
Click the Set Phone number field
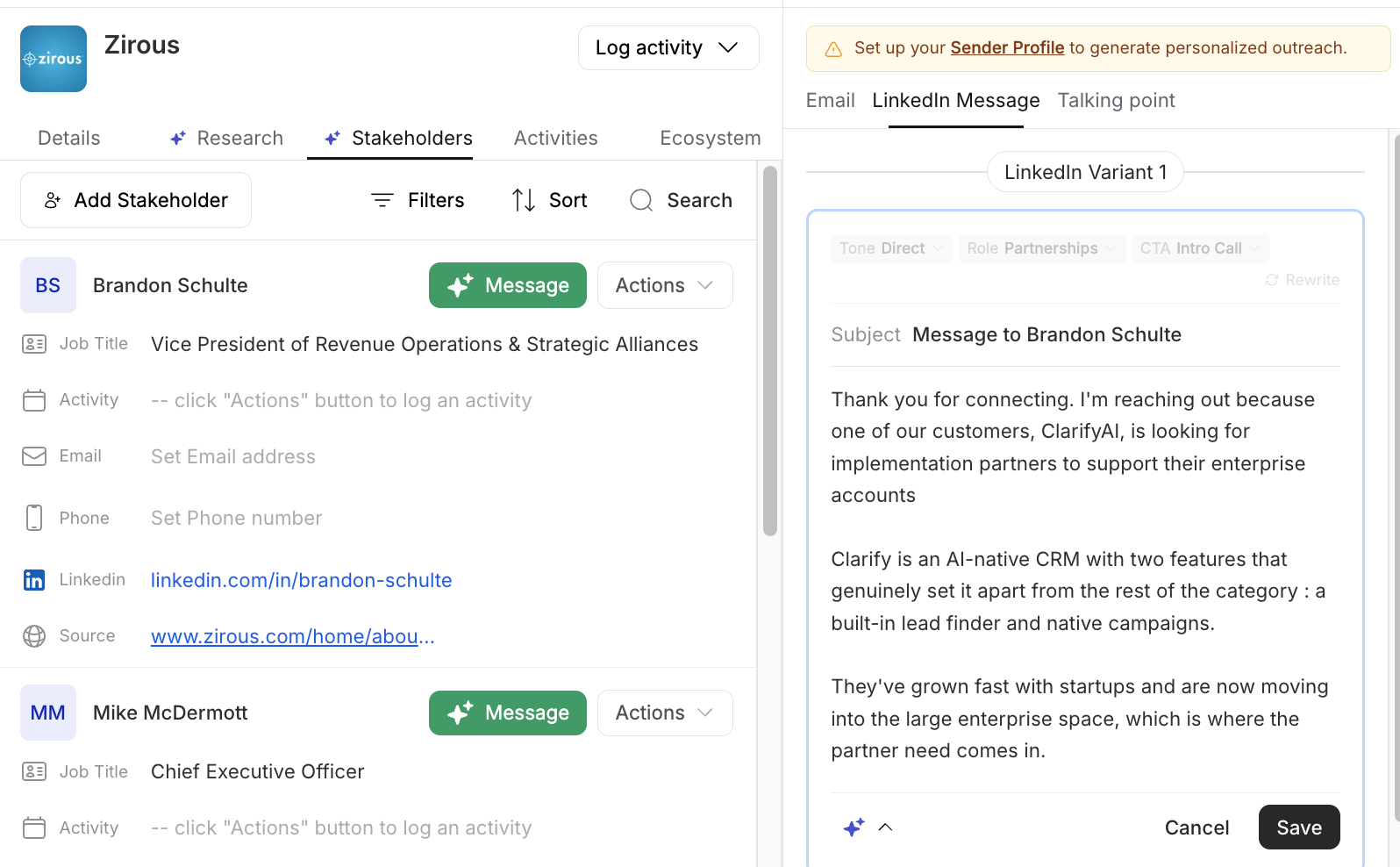click(x=237, y=518)
